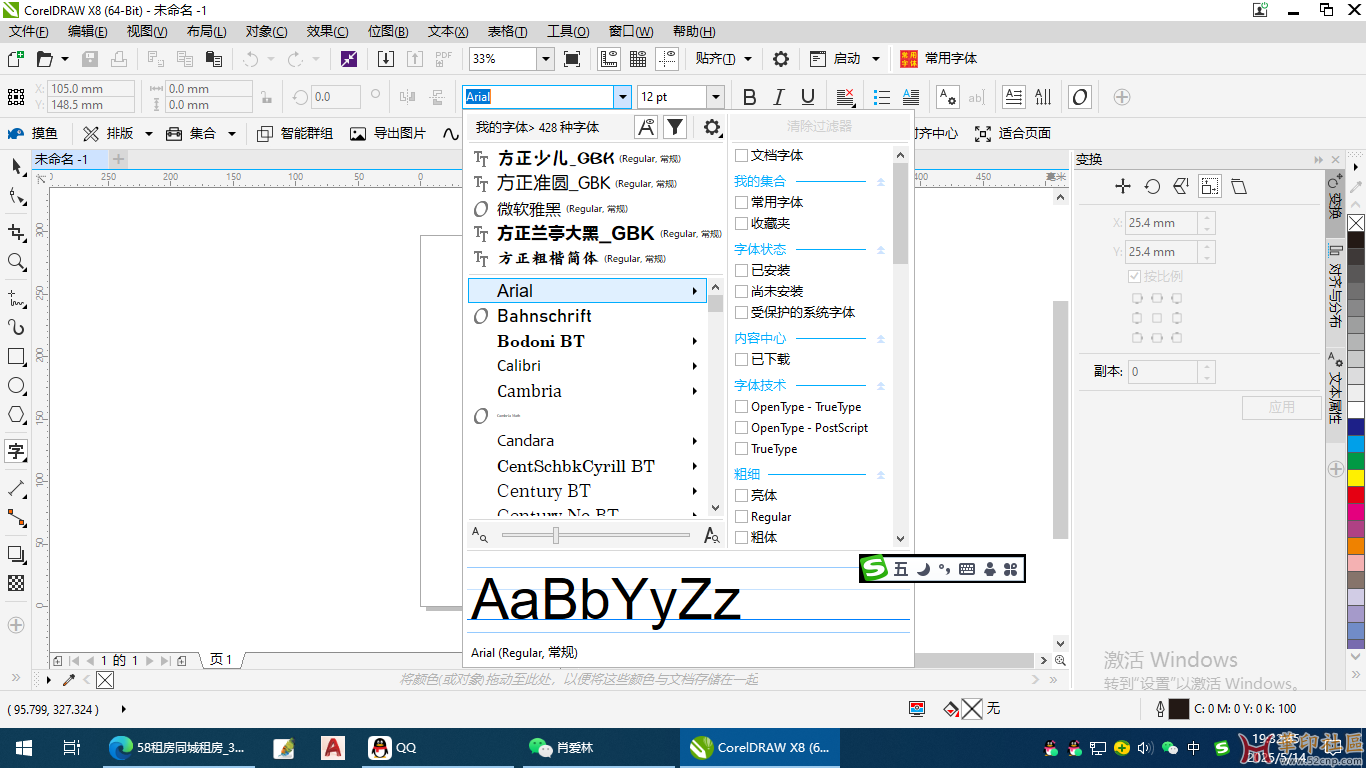1366x768 pixels.
Task: Click the 常用字体 toolbar button
Action: [x=939, y=59]
